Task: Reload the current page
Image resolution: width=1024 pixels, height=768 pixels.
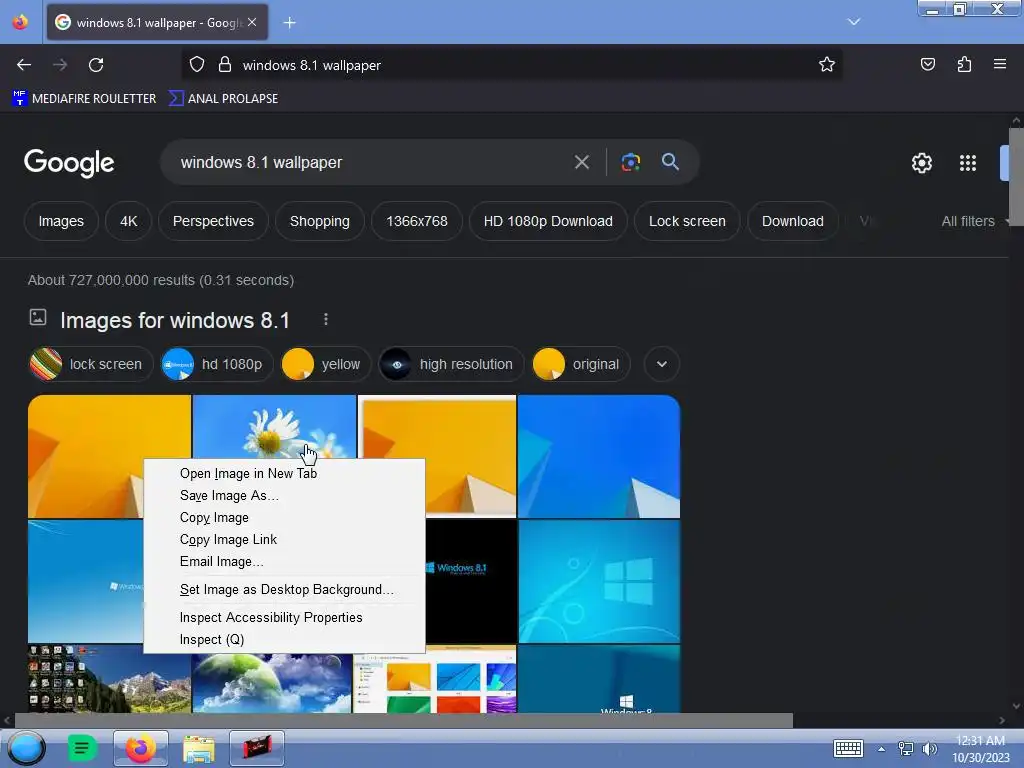Action: pos(96,65)
